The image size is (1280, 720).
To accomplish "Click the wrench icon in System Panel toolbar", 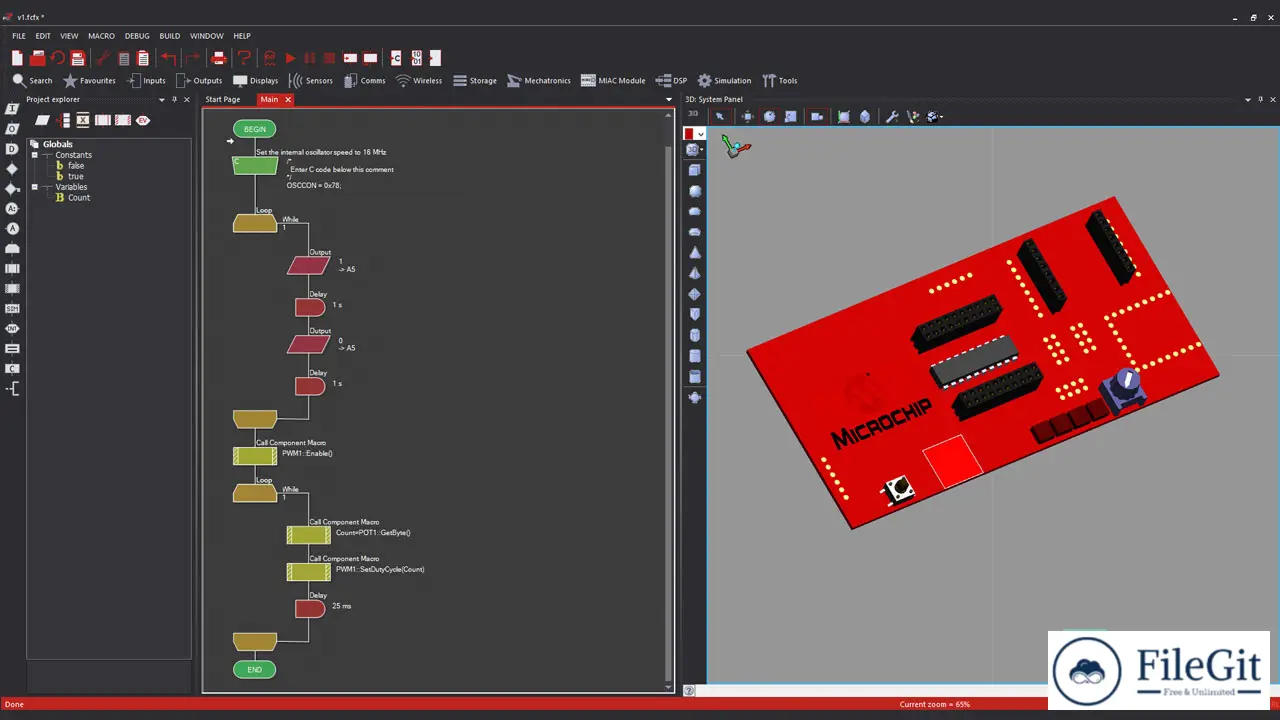I will 892,117.
